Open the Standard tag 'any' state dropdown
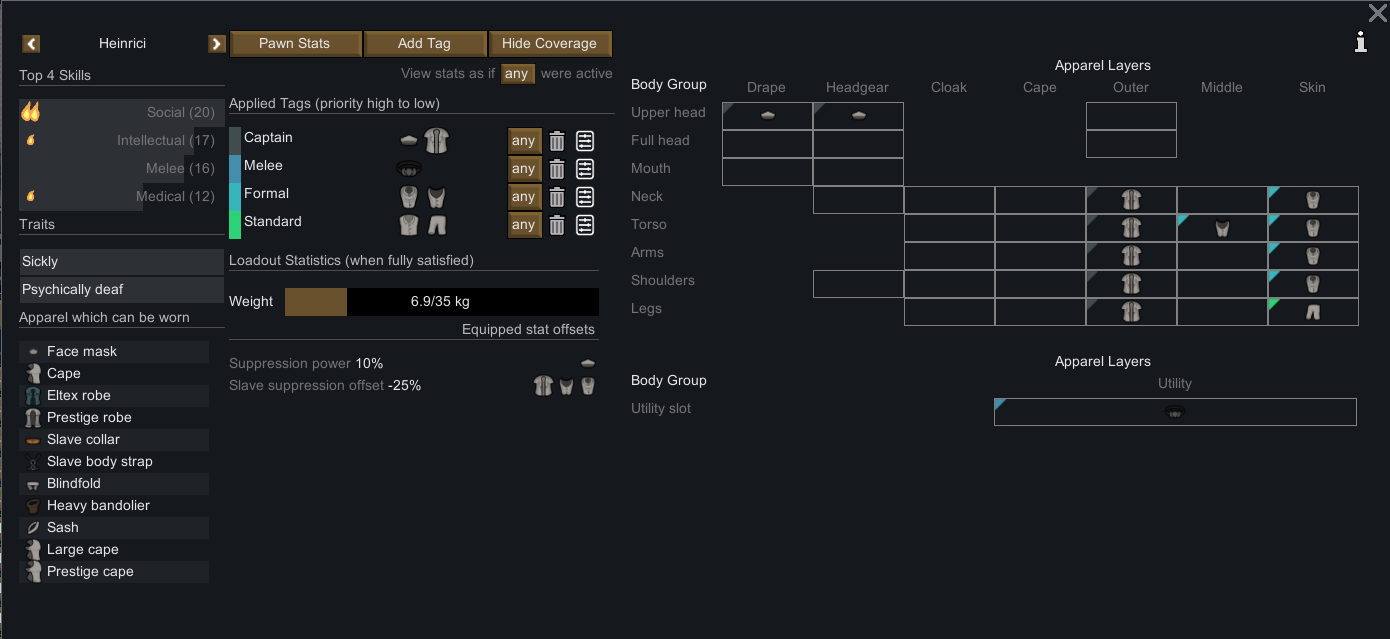 pyautogui.click(x=524, y=225)
